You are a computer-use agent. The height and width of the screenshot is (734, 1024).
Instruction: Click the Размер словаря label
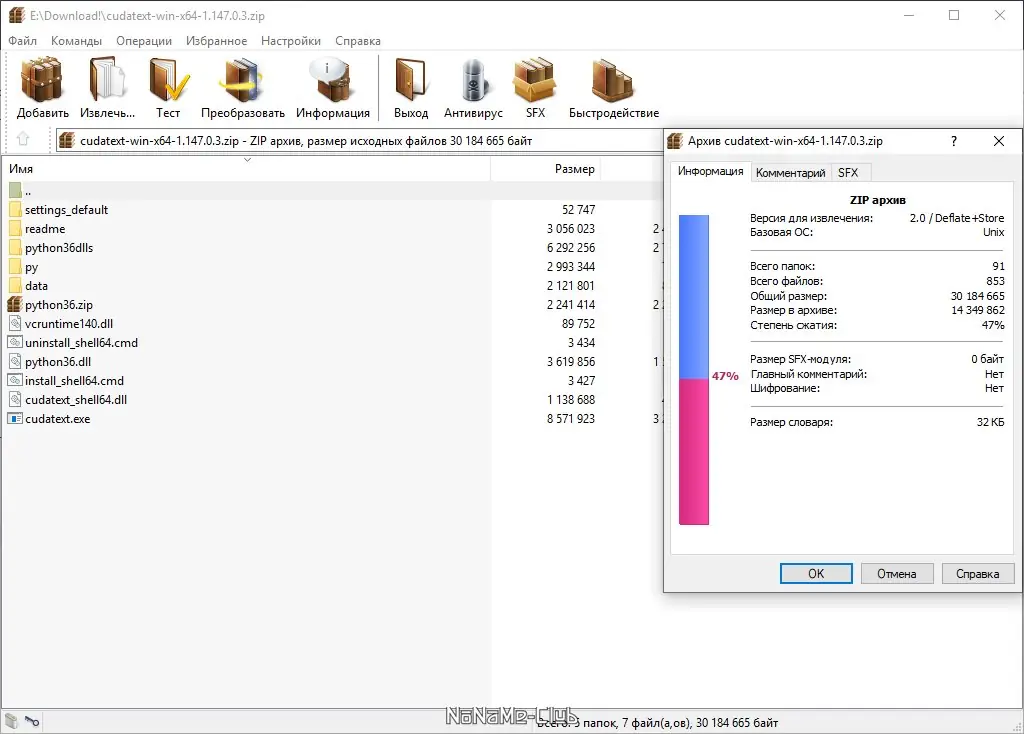coord(791,422)
